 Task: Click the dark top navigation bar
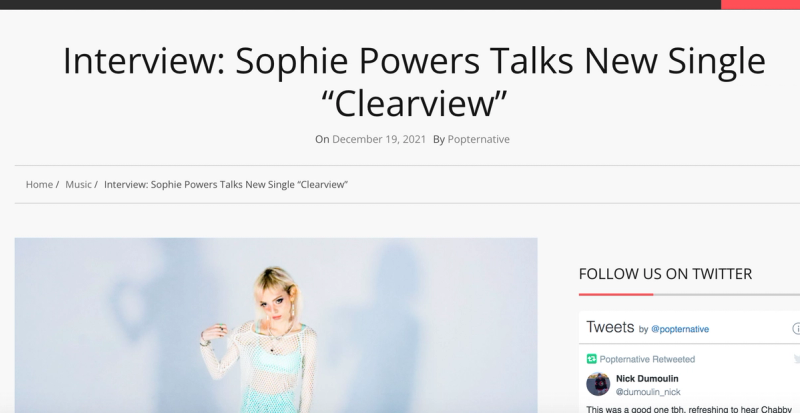(360, 5)
